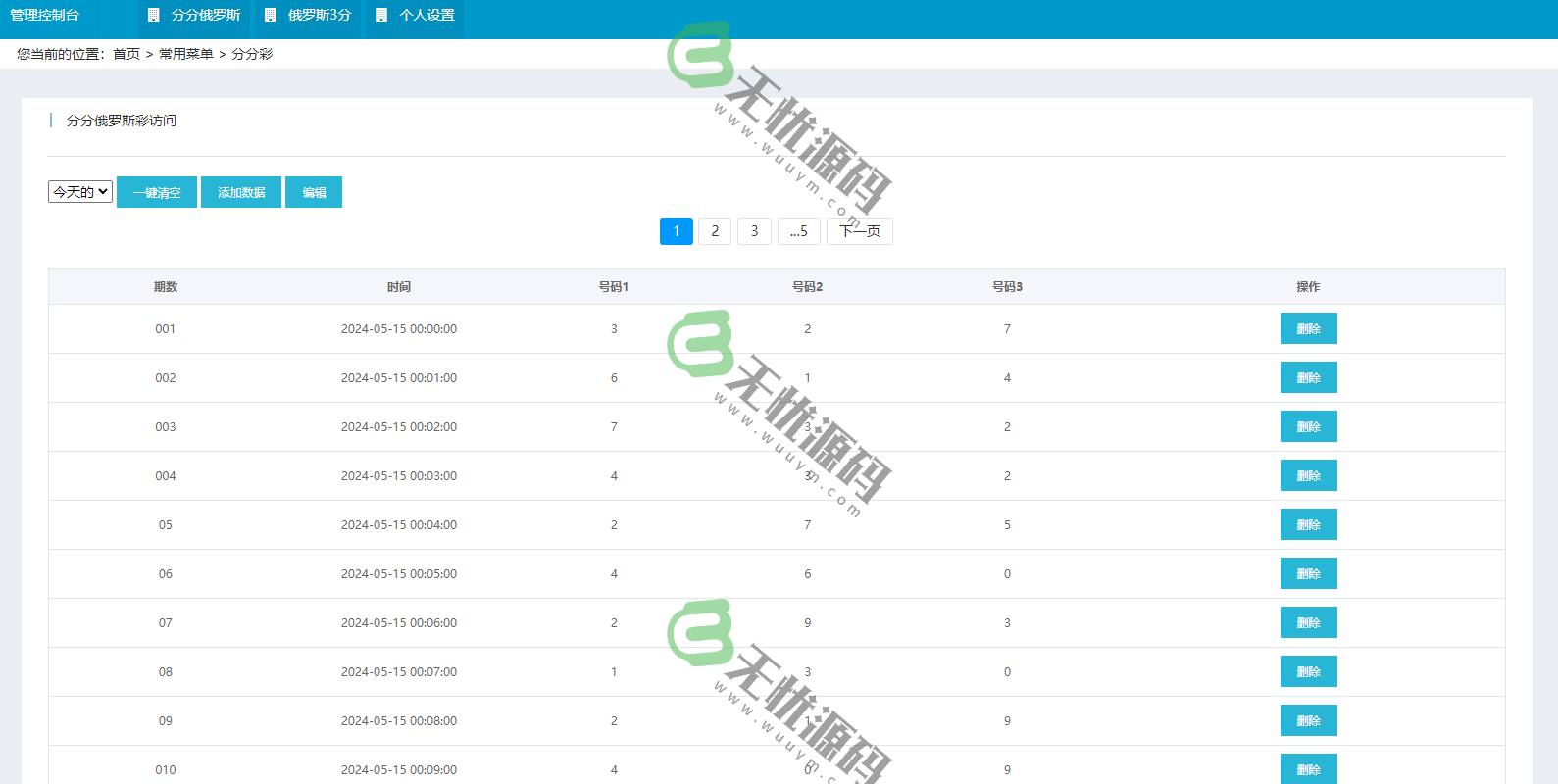
Task: Jump to page 3 in pagination
Action: coord(754,231)
